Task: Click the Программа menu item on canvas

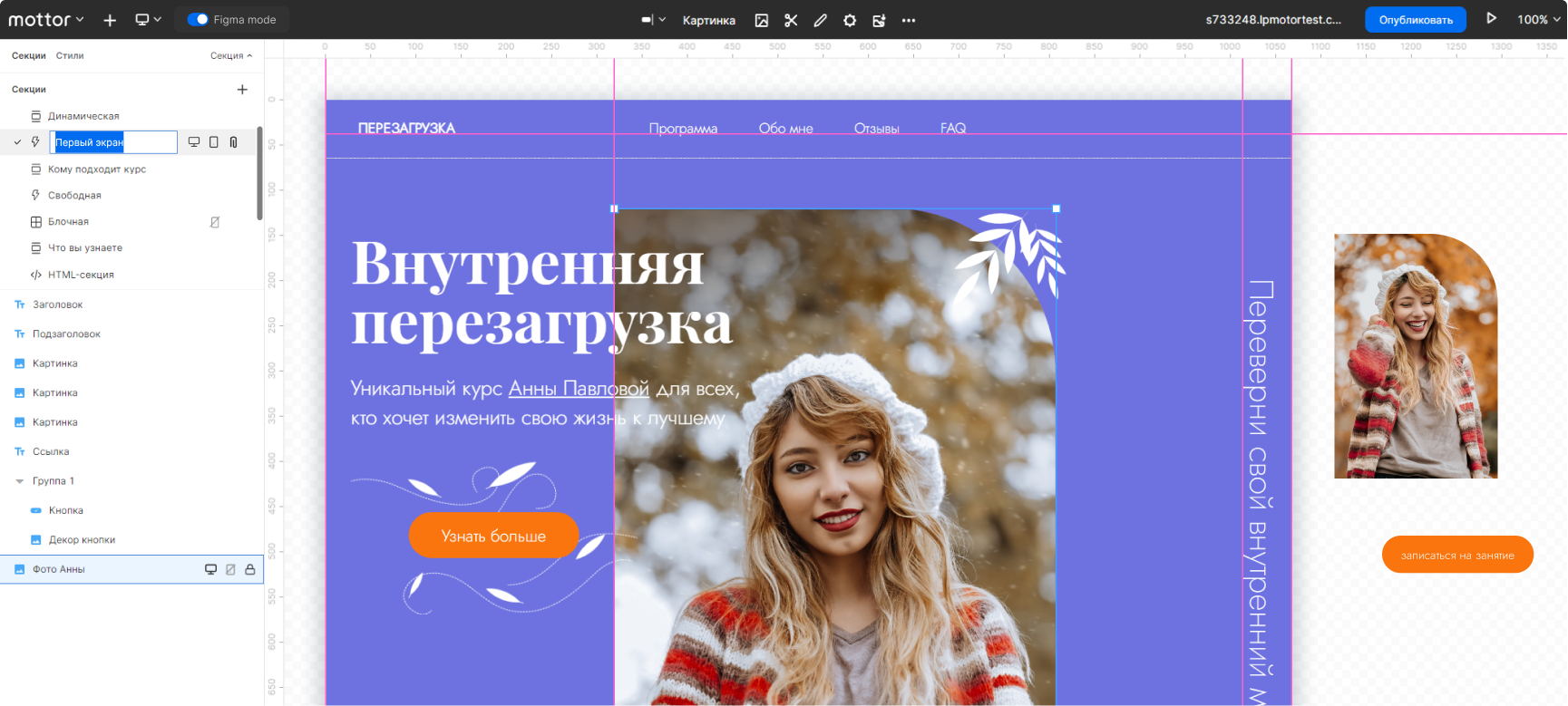Action: pyautogui.click(x=683, y=129)
